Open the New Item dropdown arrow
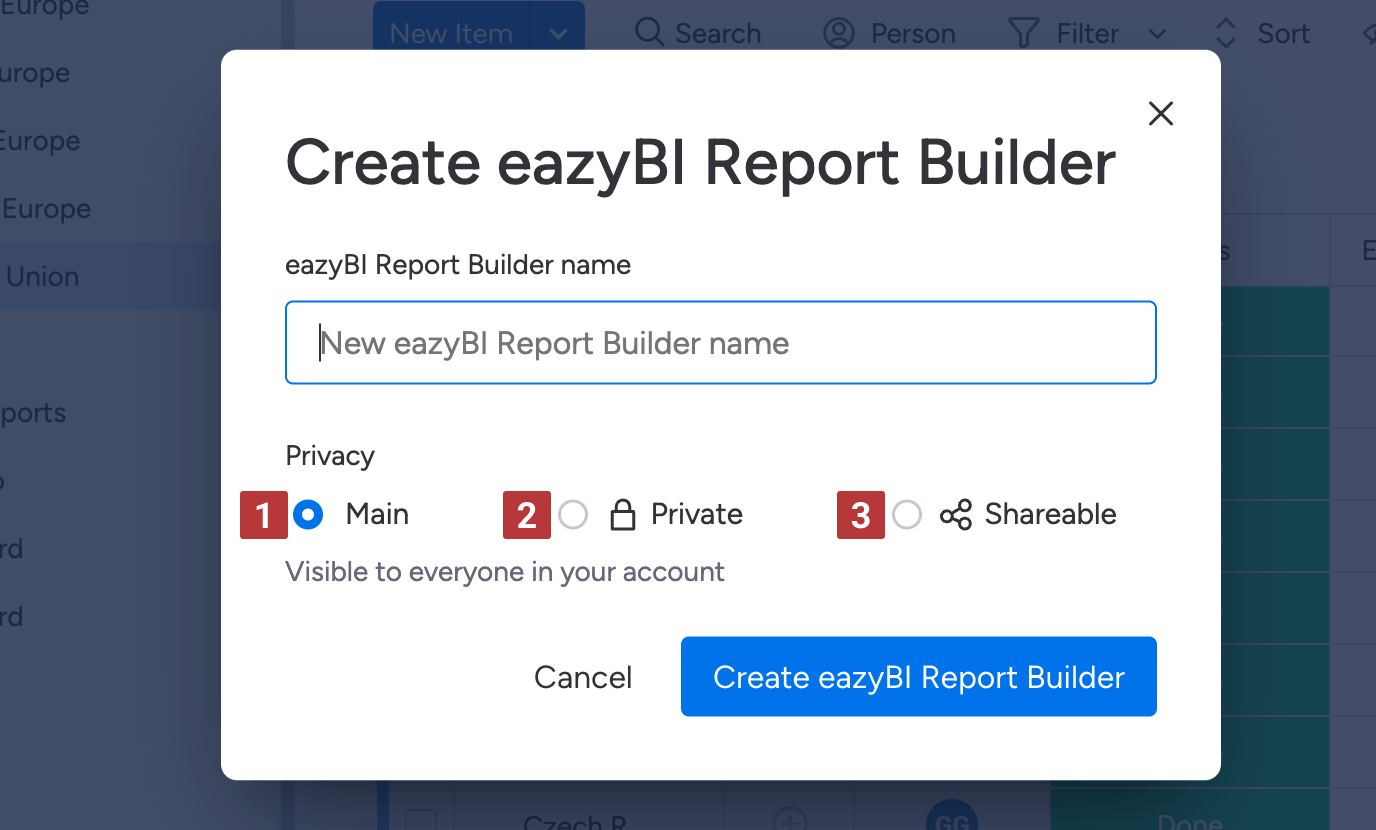 coord(558,33)
